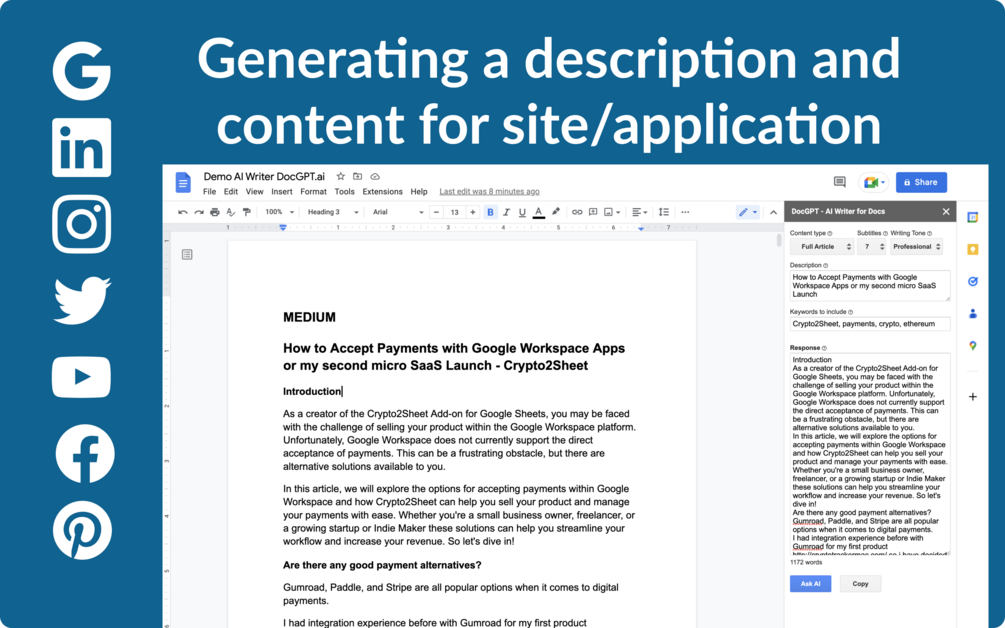This screenshot has height=628, width=1005.
Task: Open the Extensions menu
Action: [383, 192]
